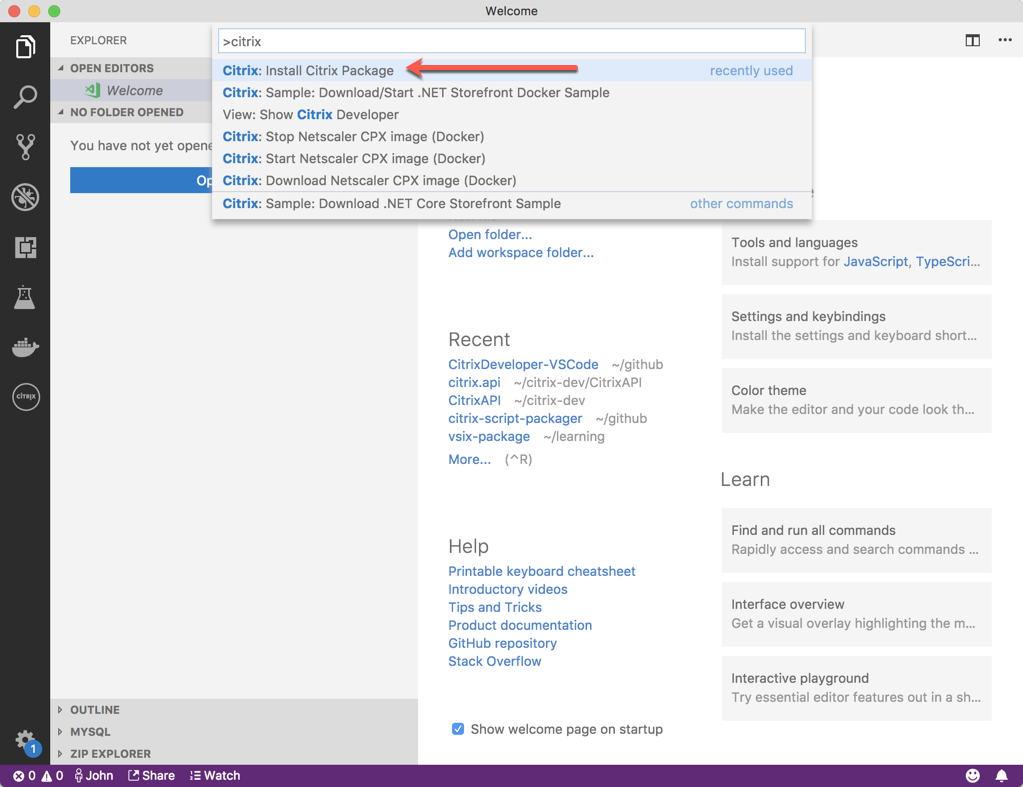Select Citrix: Install Citrix Package command

308,71
